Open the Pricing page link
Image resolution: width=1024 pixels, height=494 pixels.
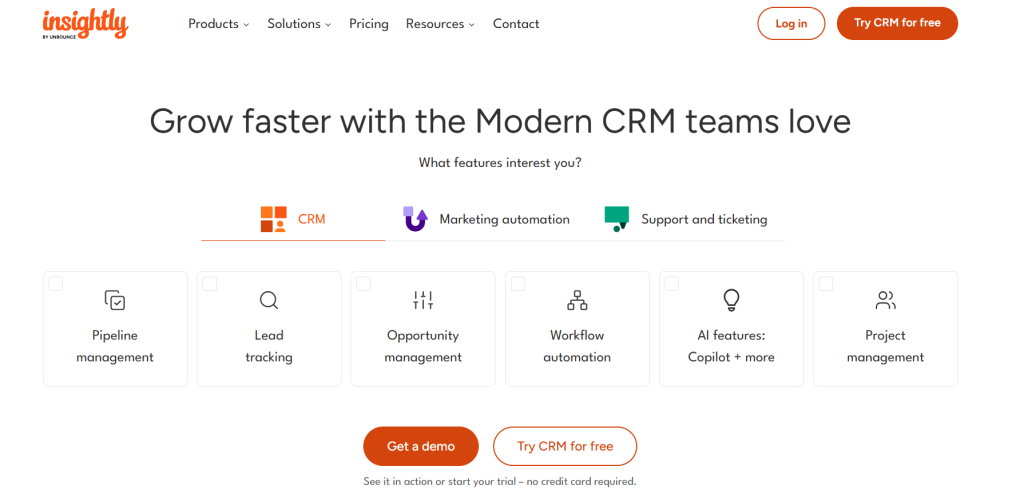click(x=368, y=24)
